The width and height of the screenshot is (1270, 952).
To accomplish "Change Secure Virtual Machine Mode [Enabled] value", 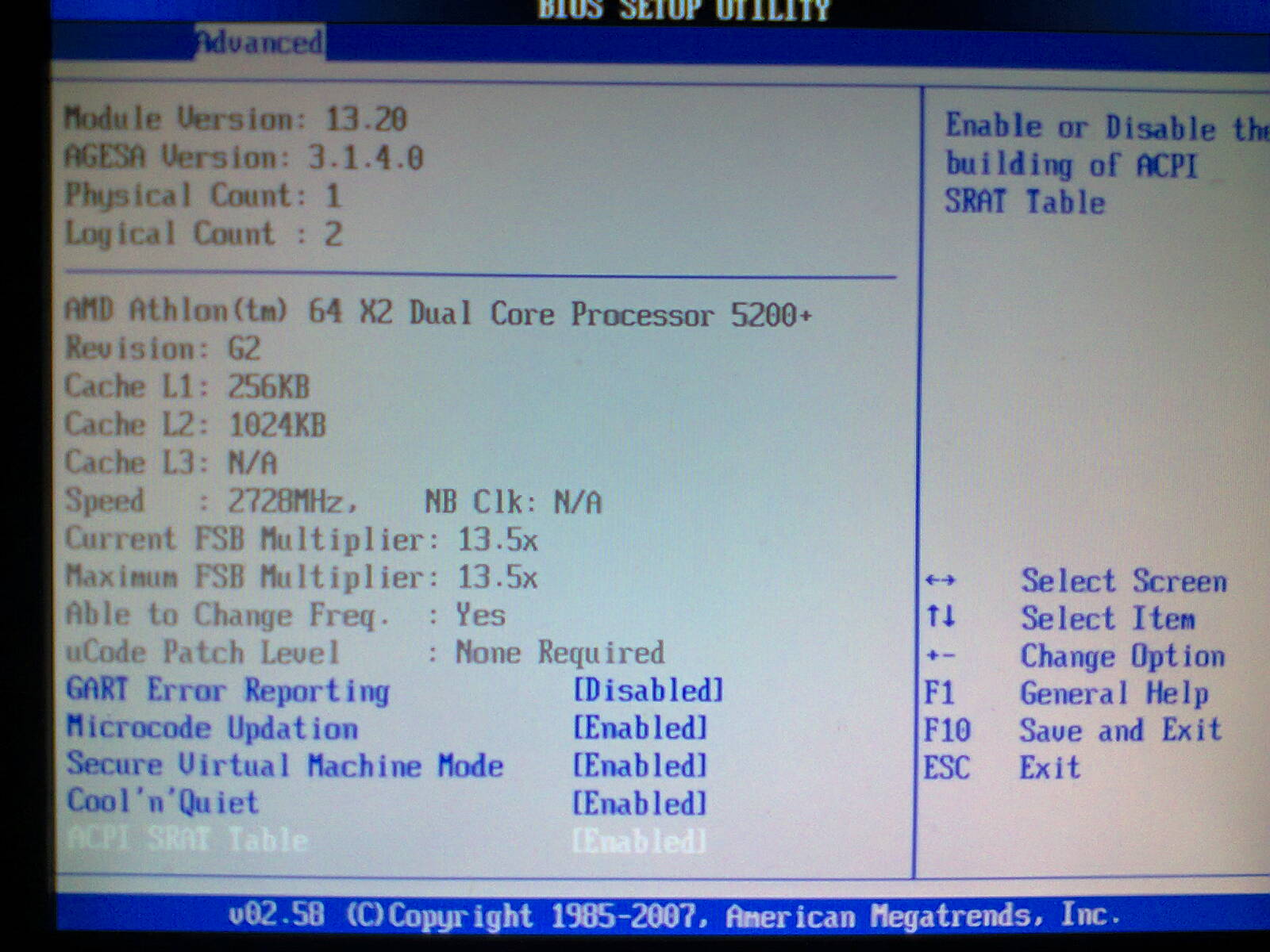I will [640, 766].
